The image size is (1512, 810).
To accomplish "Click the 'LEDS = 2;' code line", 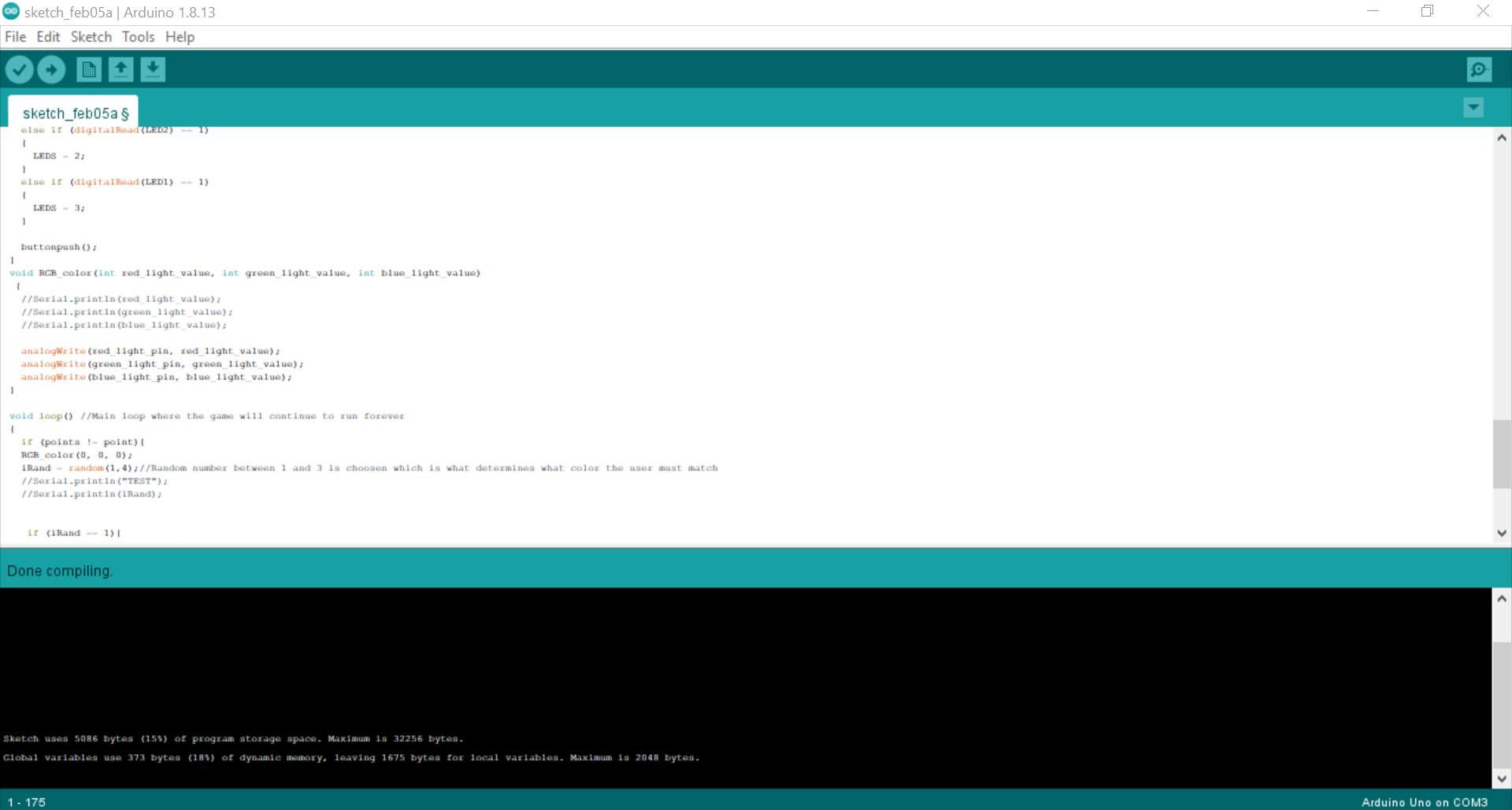I will [x=59, y=156].
